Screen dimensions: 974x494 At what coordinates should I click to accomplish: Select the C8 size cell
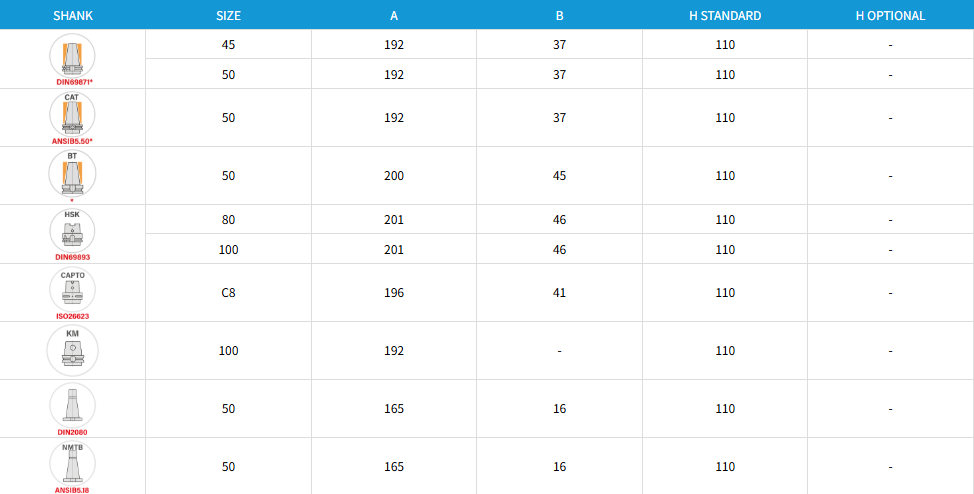(229, 293)
